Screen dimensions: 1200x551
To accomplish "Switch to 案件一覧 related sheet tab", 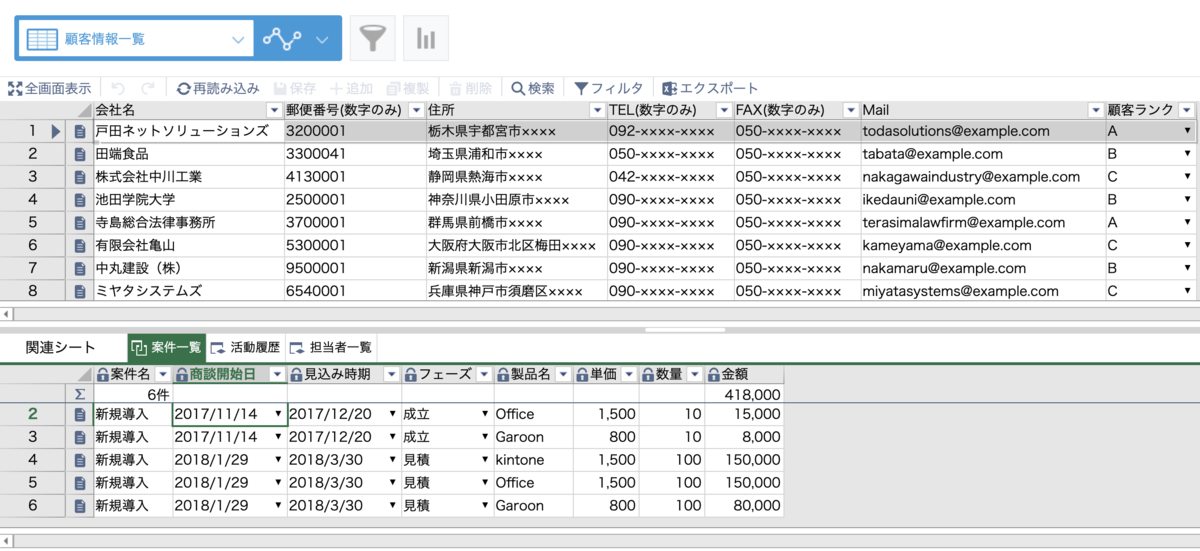I will coord(166,348).
